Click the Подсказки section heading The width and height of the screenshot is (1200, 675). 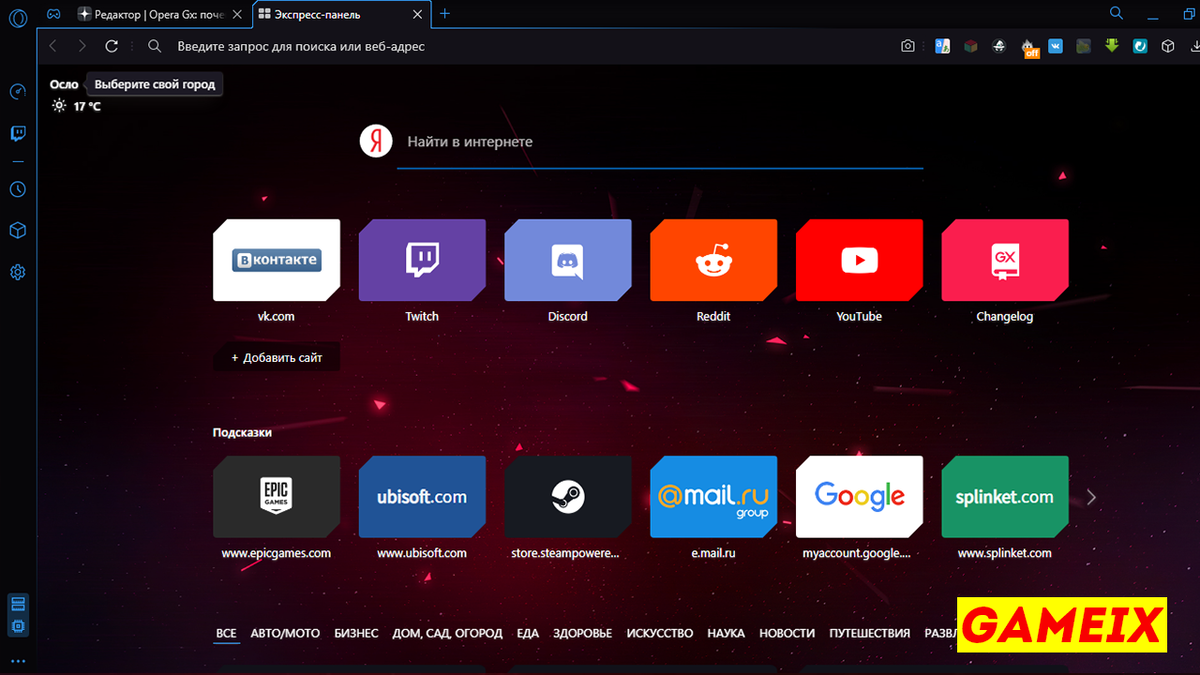[242, 433]
